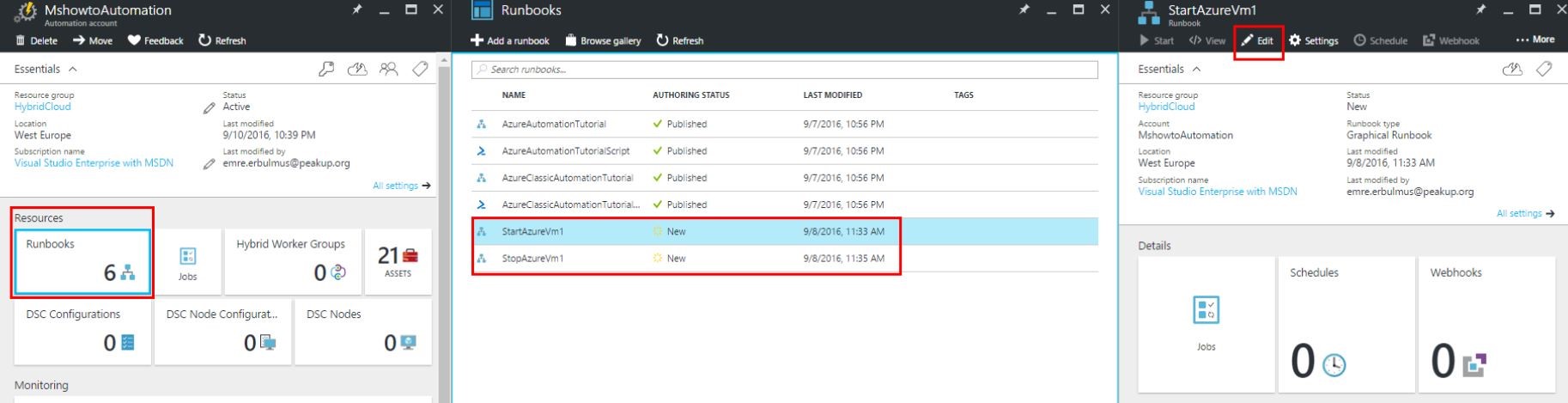Open All settings in the account blade
The image size is (1568, 403).
coord(402,186)
